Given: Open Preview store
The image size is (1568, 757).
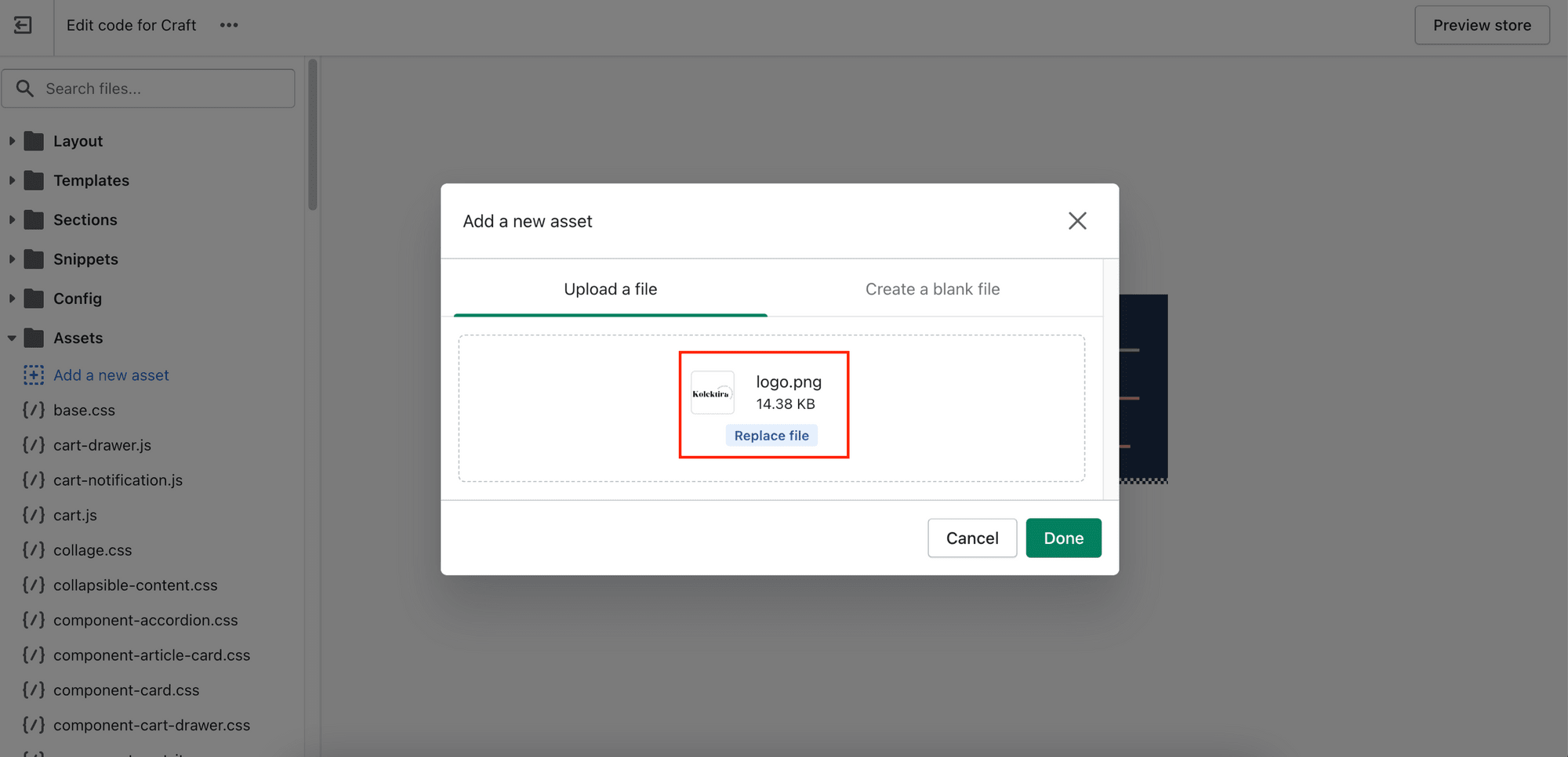Looking at the screenshot, I should coord(1482,24).
